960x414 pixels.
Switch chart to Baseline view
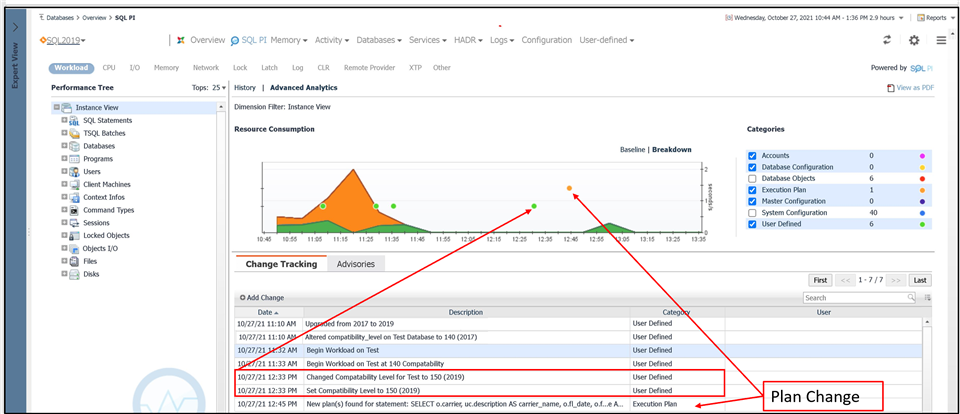[x=632, y=149]
